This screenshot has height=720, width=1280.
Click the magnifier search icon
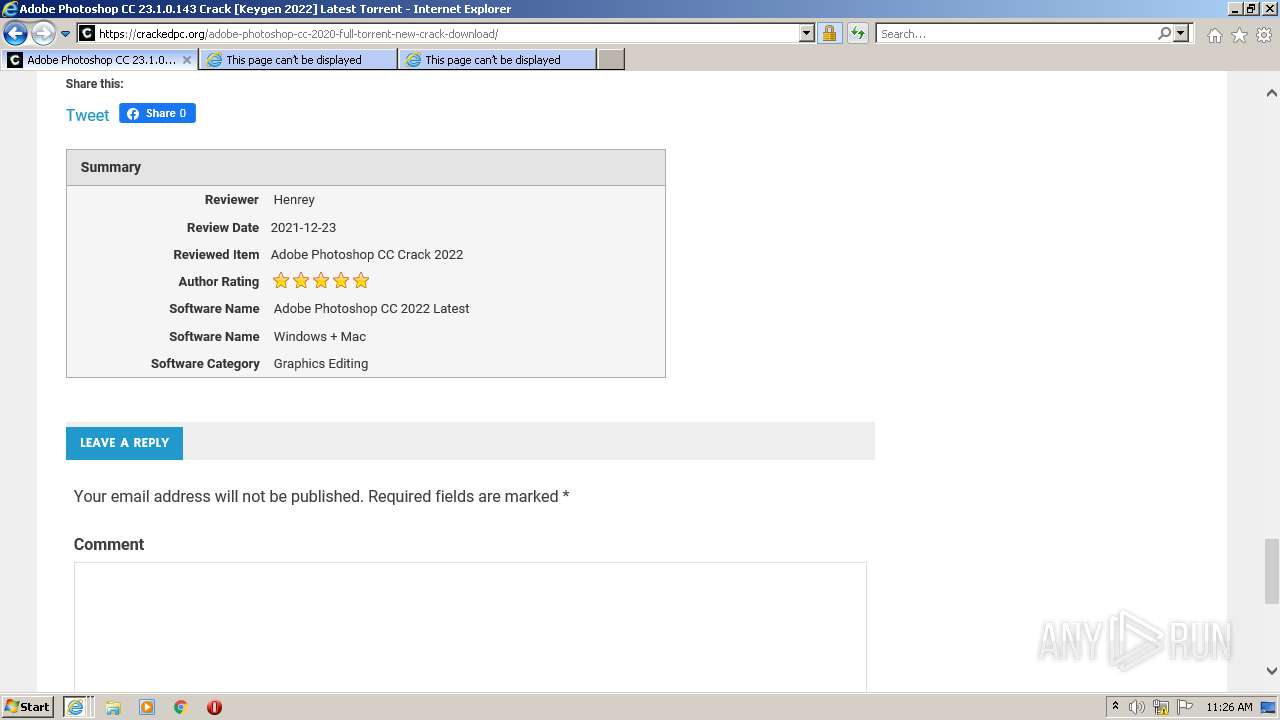[1164, 34]
